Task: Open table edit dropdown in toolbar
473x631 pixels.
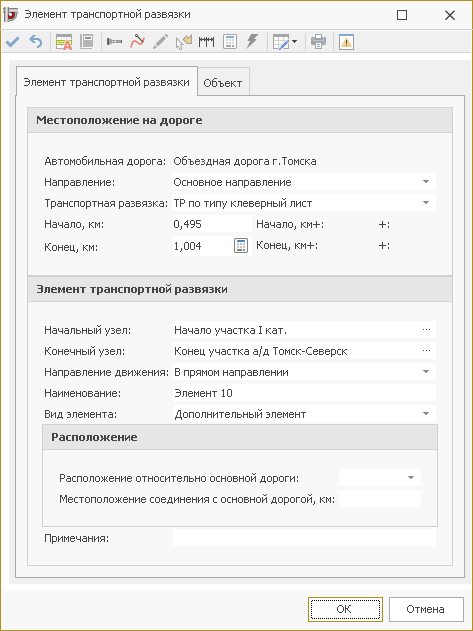Action: 285,41
